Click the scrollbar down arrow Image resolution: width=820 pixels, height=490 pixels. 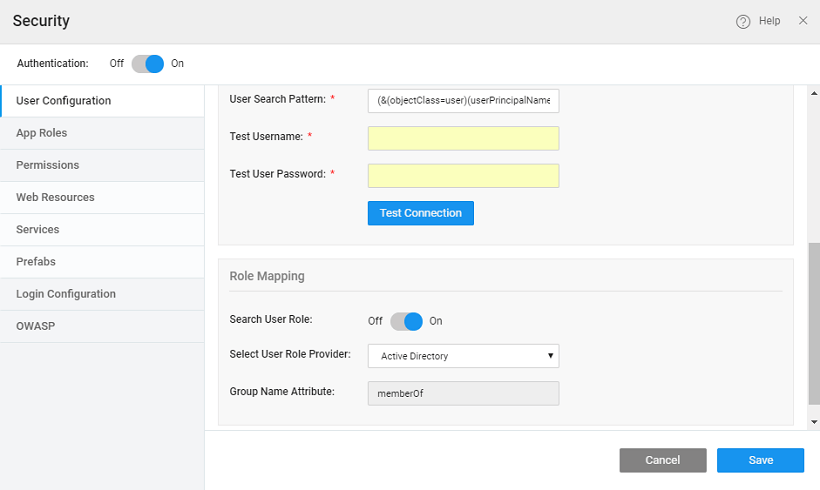tap(813, 423)
